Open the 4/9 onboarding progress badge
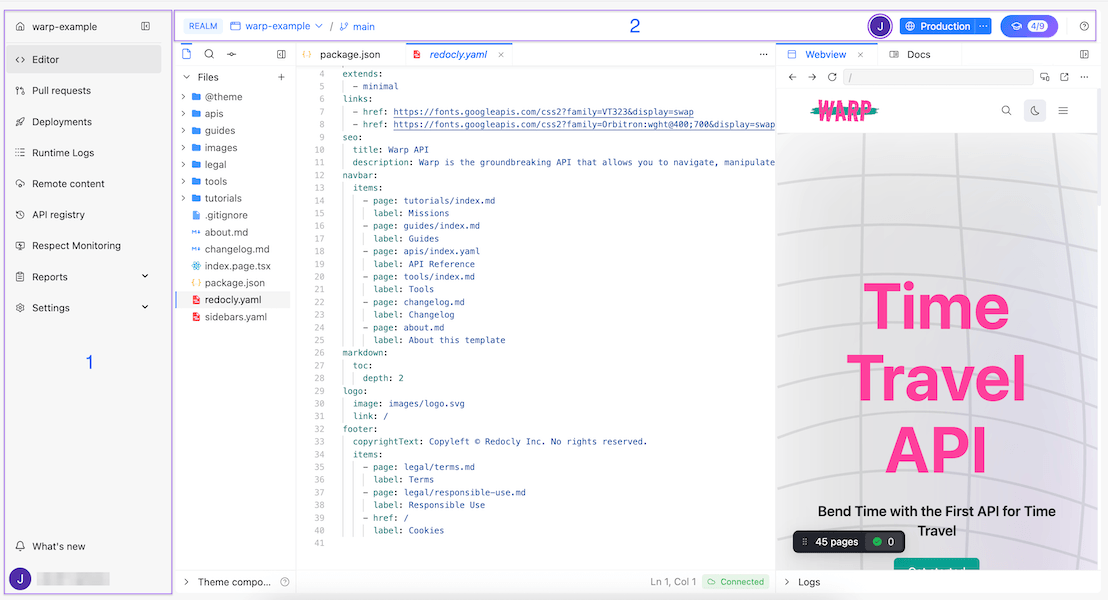Viewport: 1108px width, 600px height. click(1029, 26)
